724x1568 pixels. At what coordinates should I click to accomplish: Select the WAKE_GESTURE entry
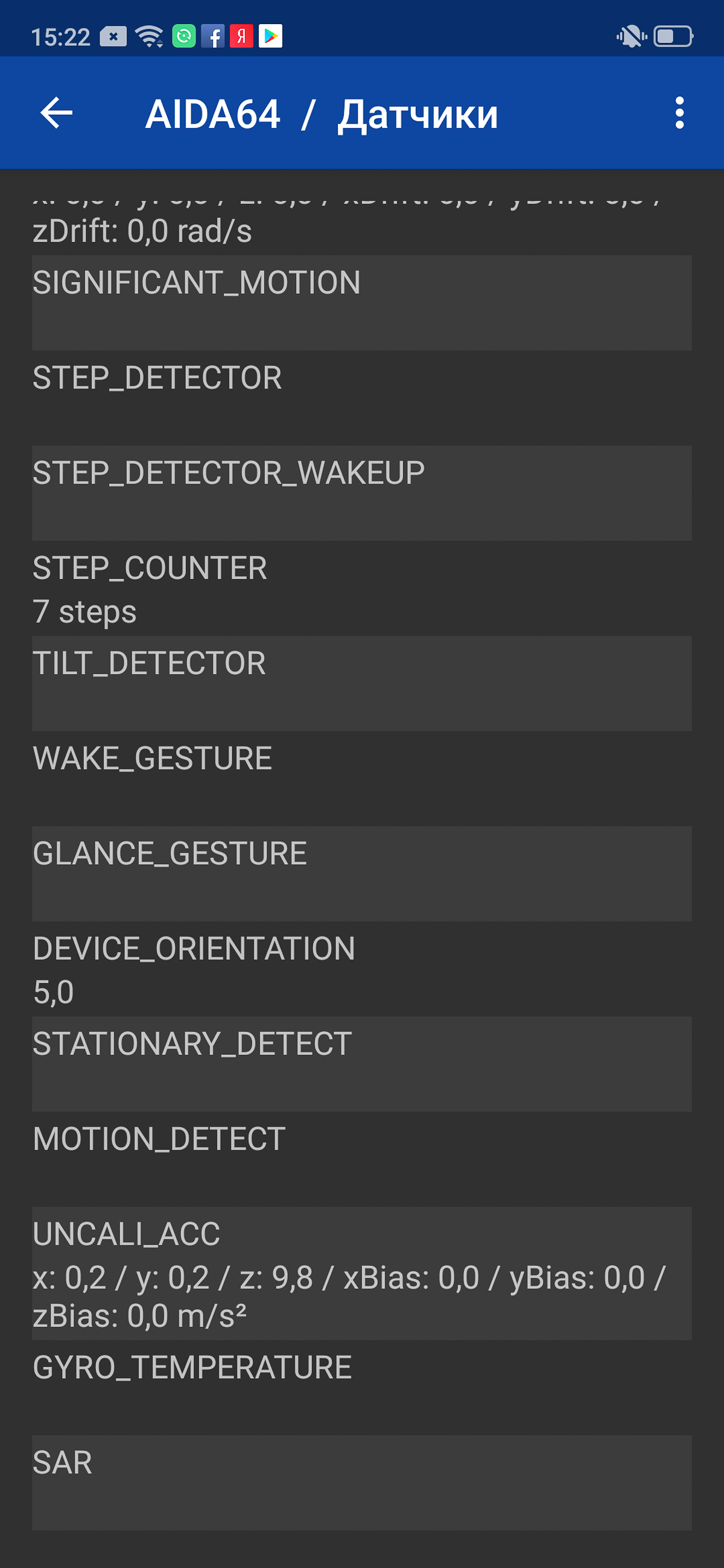pyautogui.click(x=361, y=779)
